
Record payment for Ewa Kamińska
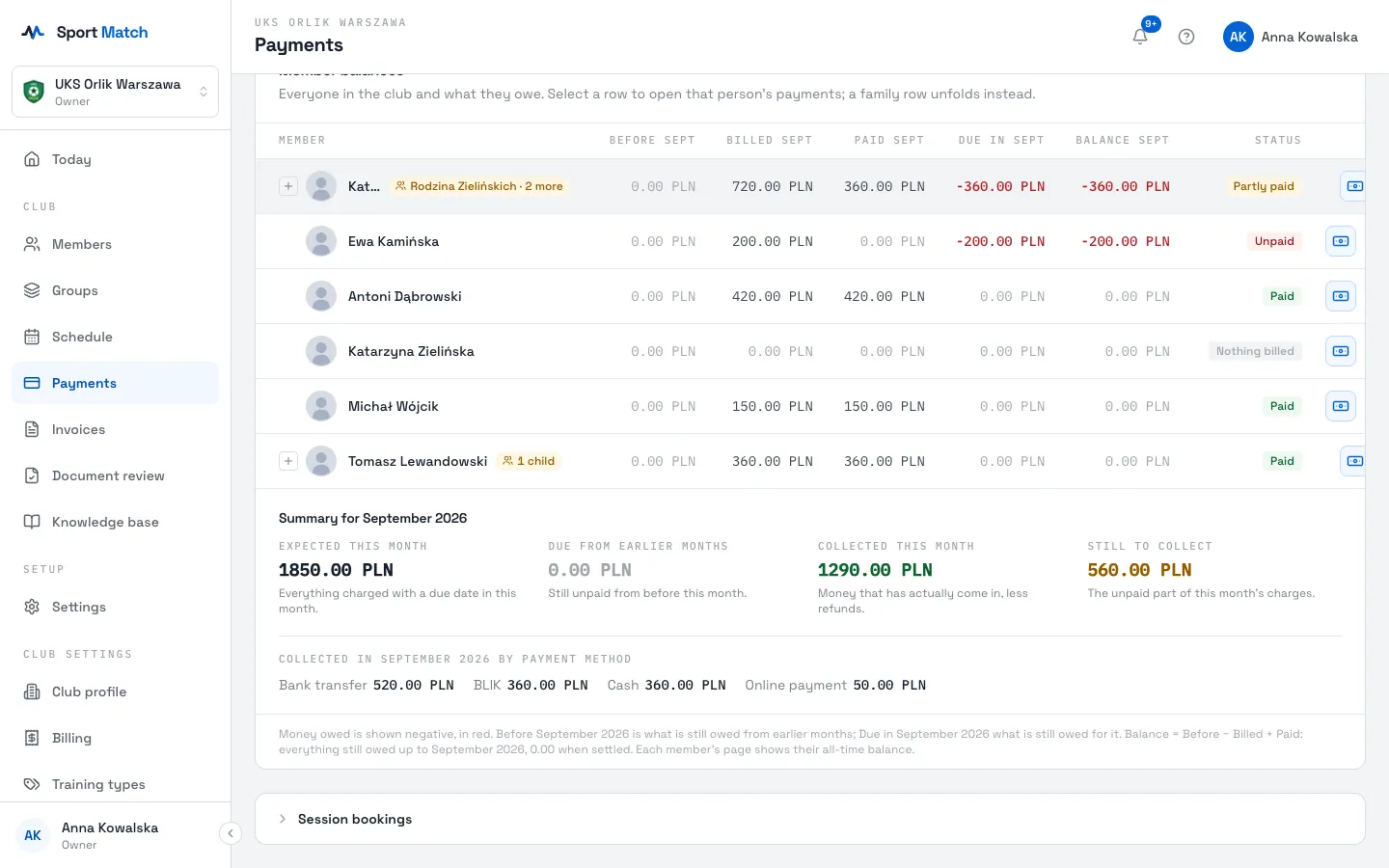tap(1341, 241)
